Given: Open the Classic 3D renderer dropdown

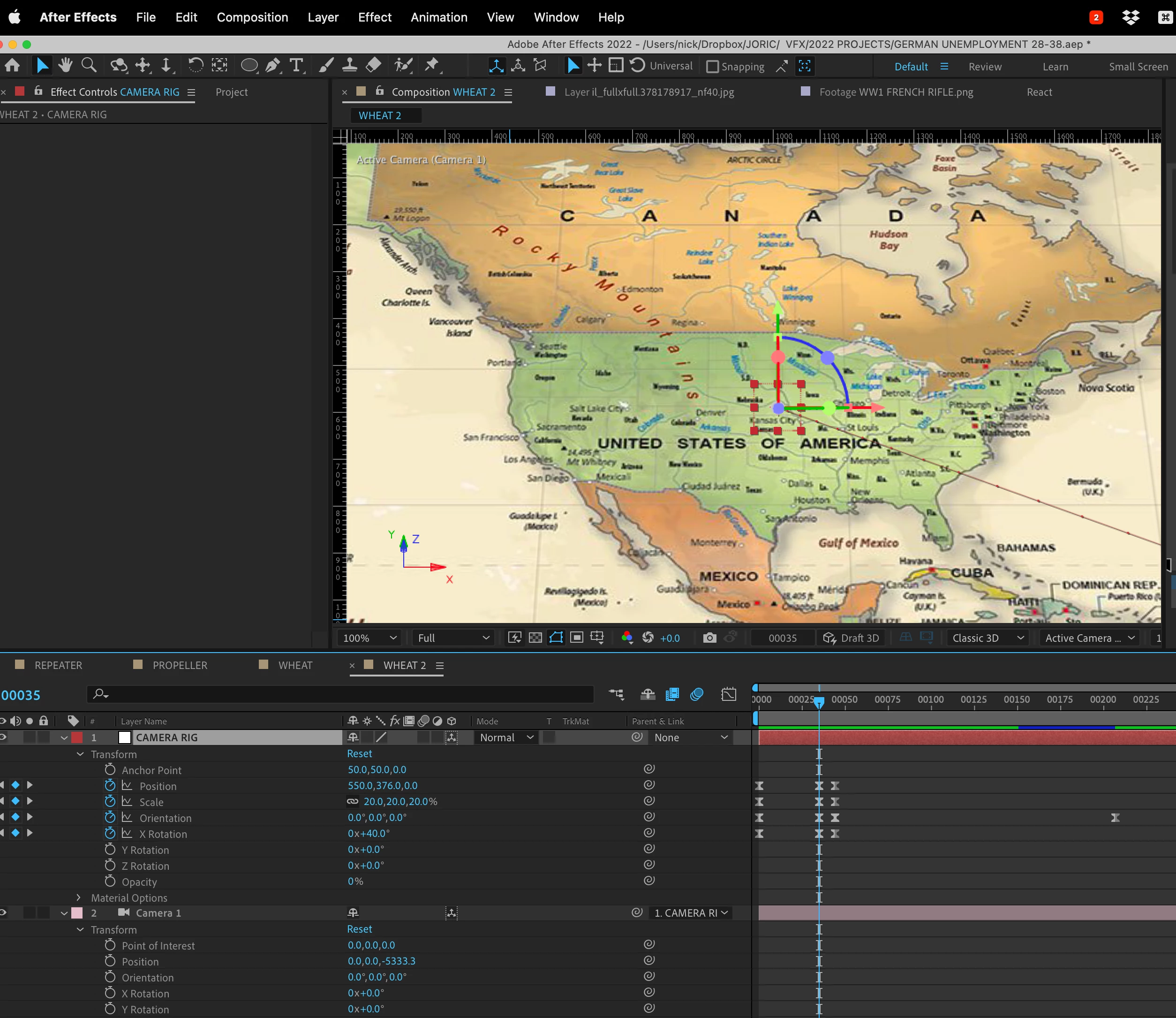Looking at the screenshot, I should click(x=988, y=638).
